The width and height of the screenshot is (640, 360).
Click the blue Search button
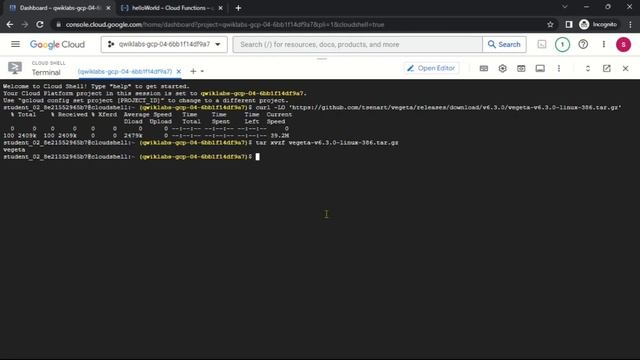click(504, 44)
